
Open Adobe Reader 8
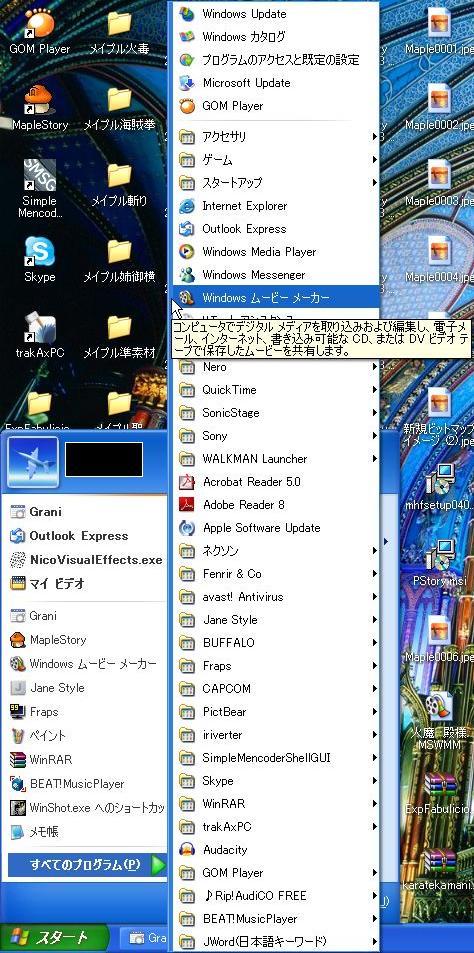[276, 504]
